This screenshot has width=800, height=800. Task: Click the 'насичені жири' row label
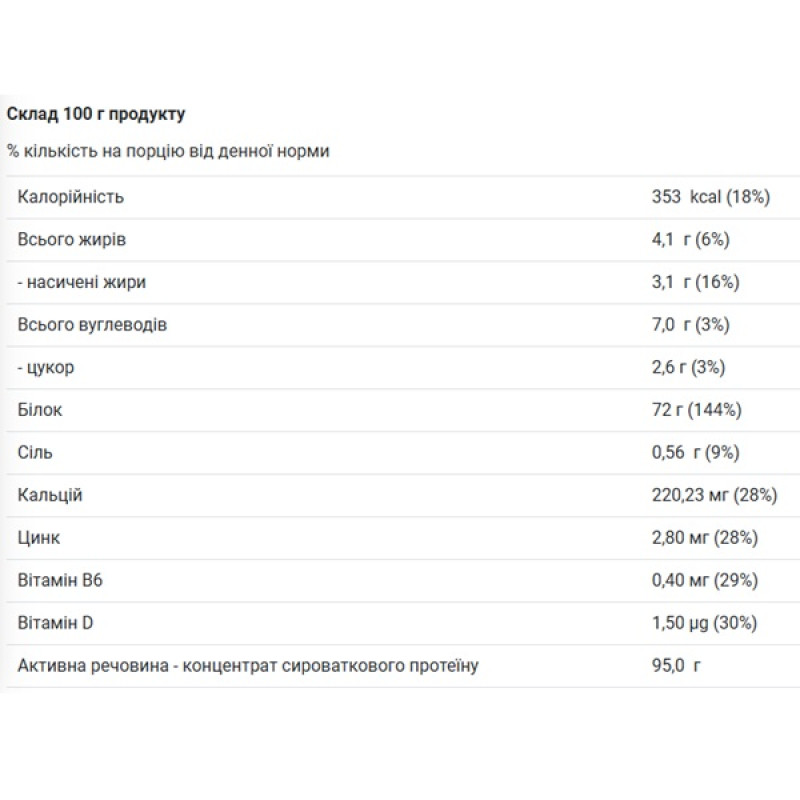pos(82,282)
